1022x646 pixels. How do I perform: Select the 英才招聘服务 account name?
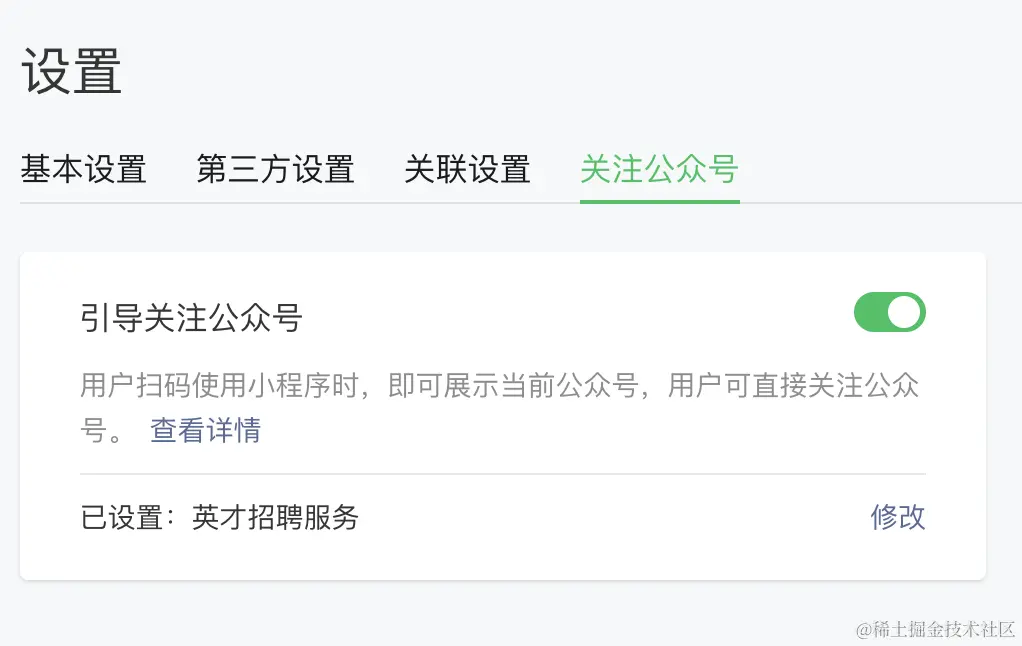tap(275, 518)
